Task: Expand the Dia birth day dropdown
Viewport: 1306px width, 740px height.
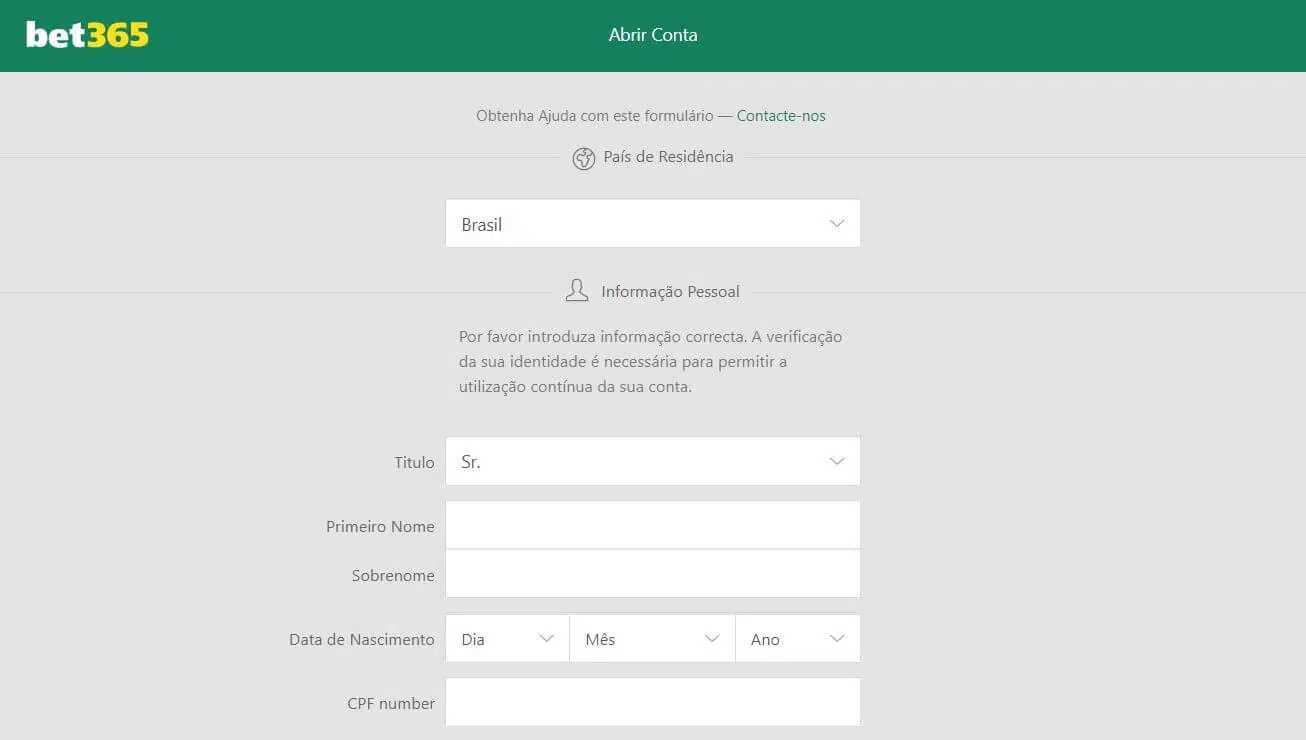Action: click(x=508, y=638)
